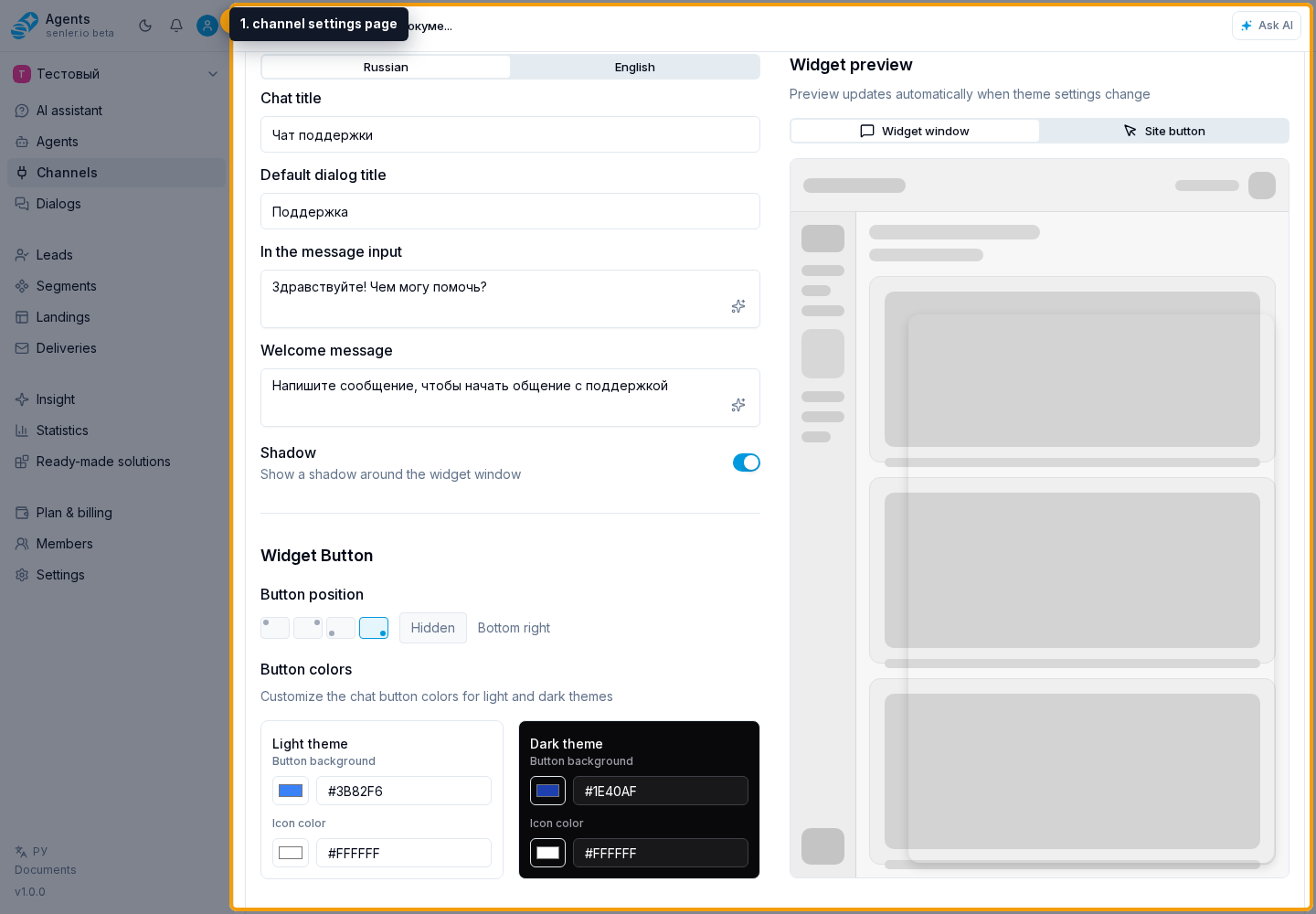The width and height of the screenshot is (1316, 914).
Task: Toggle the Shadow switch
Action: click(x=747, y=462)
